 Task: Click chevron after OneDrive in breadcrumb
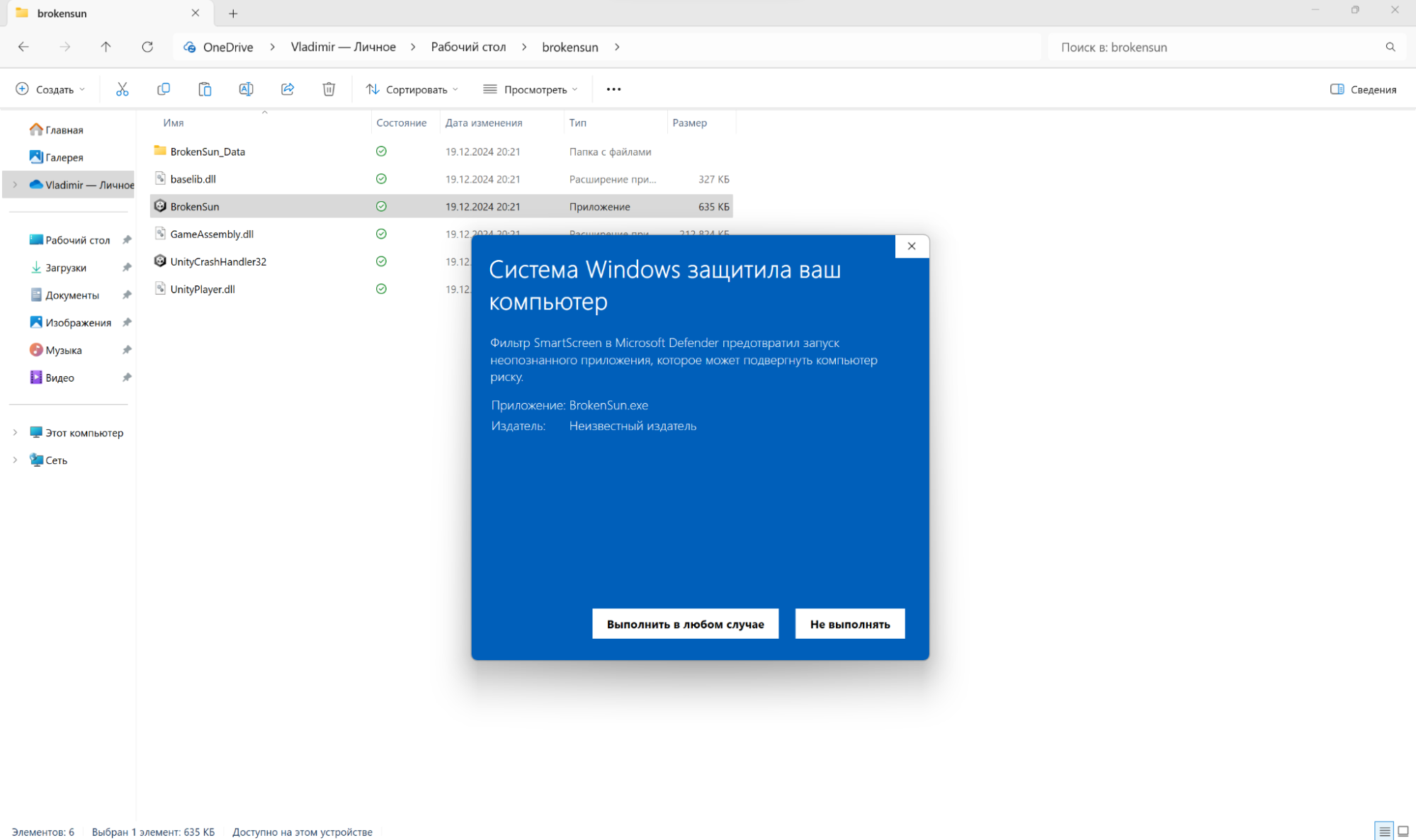[x=272, y=47]
